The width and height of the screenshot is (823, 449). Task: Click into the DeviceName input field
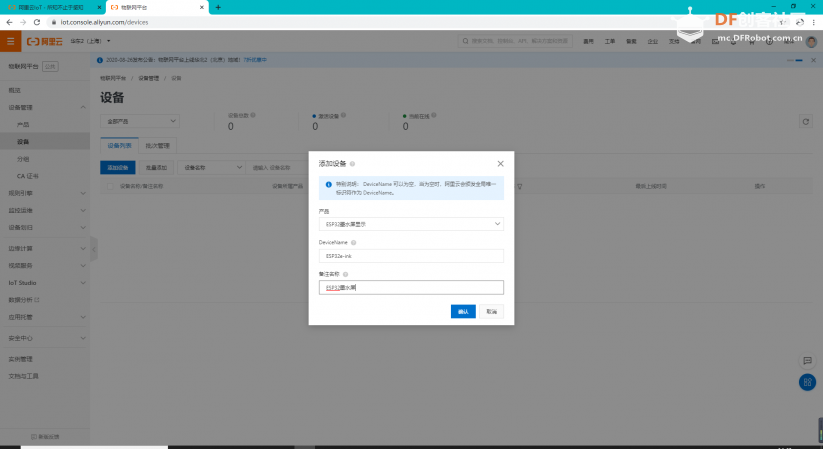click(x=411, y=256)
